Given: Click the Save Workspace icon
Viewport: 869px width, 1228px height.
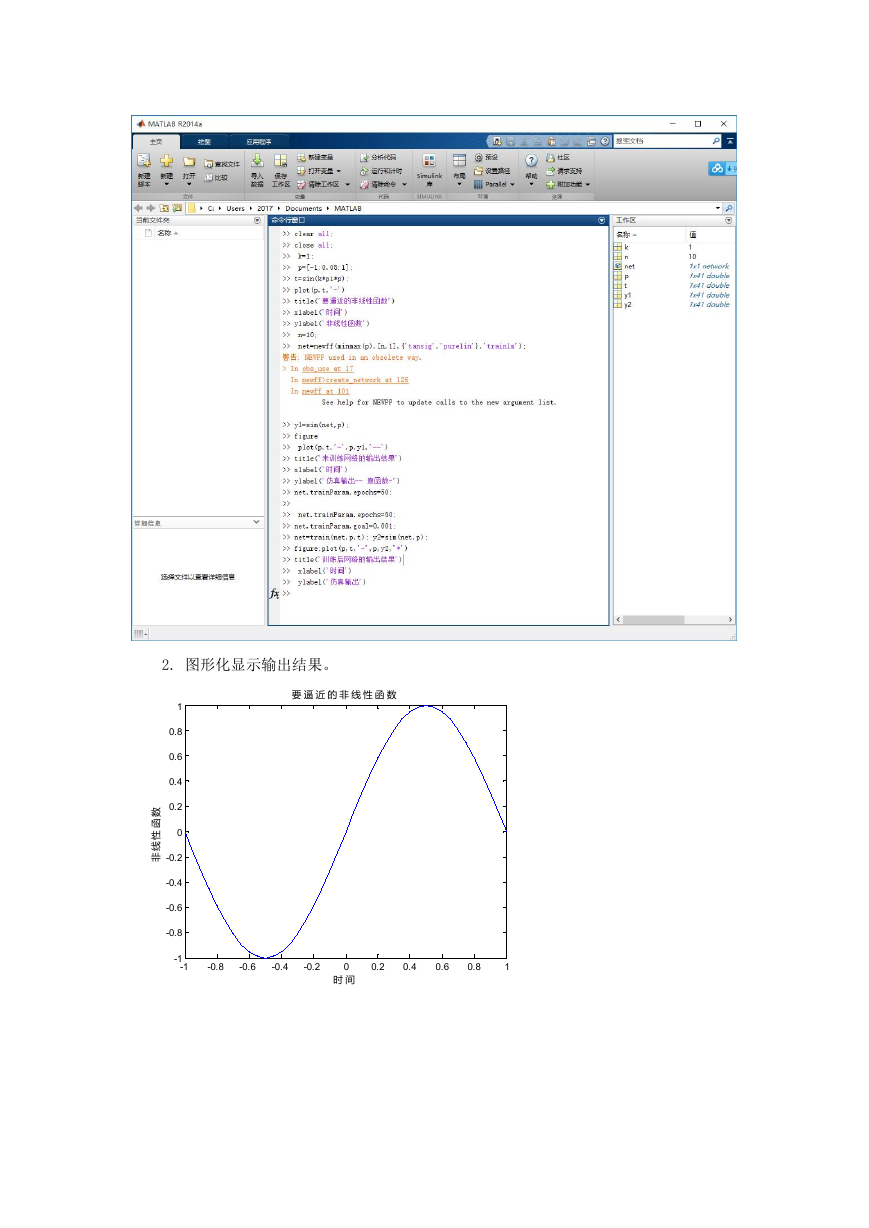Looking at the screenshot, I should (281, 160).
